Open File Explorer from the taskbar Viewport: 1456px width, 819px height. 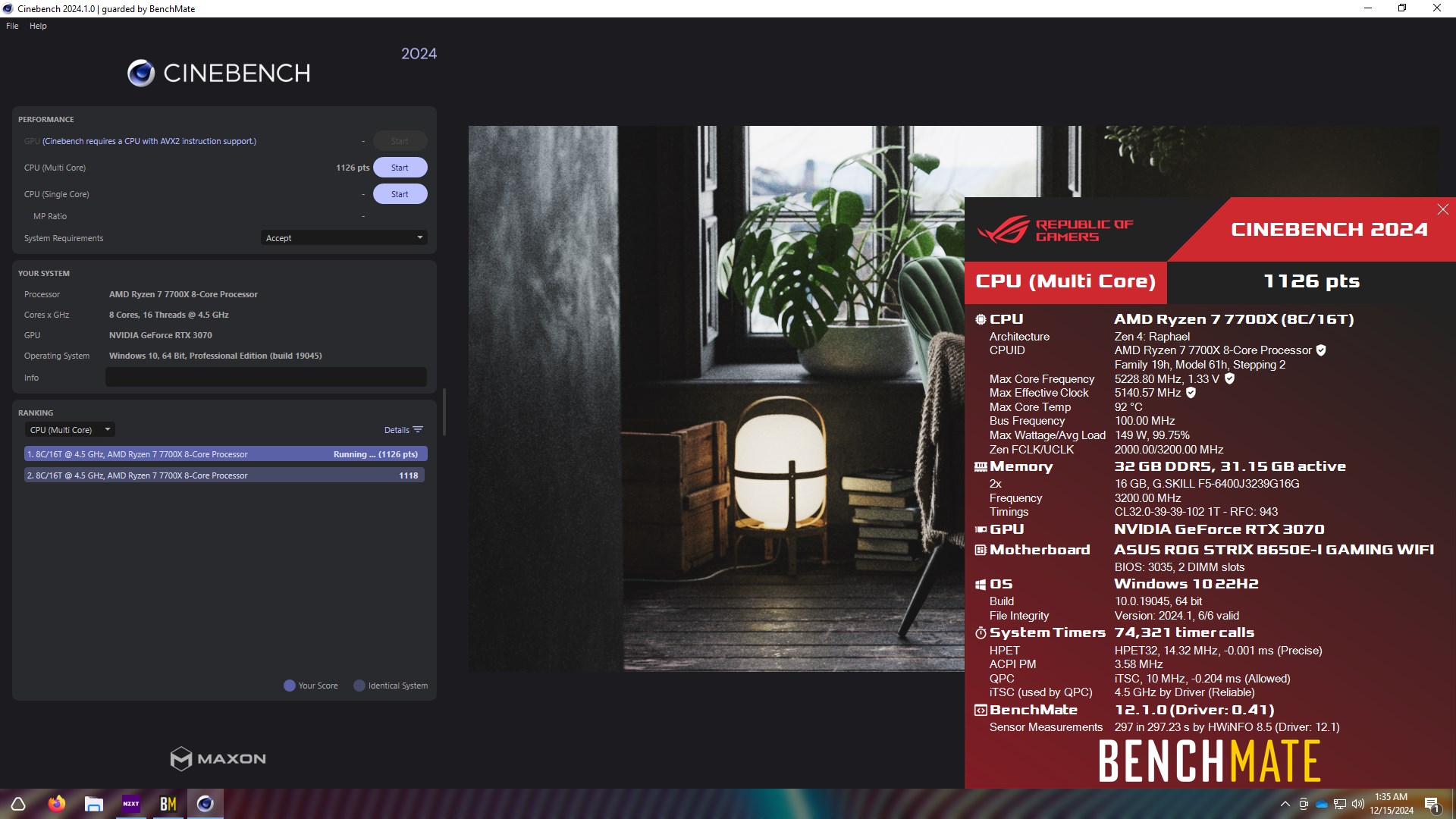tap(93, 804)
